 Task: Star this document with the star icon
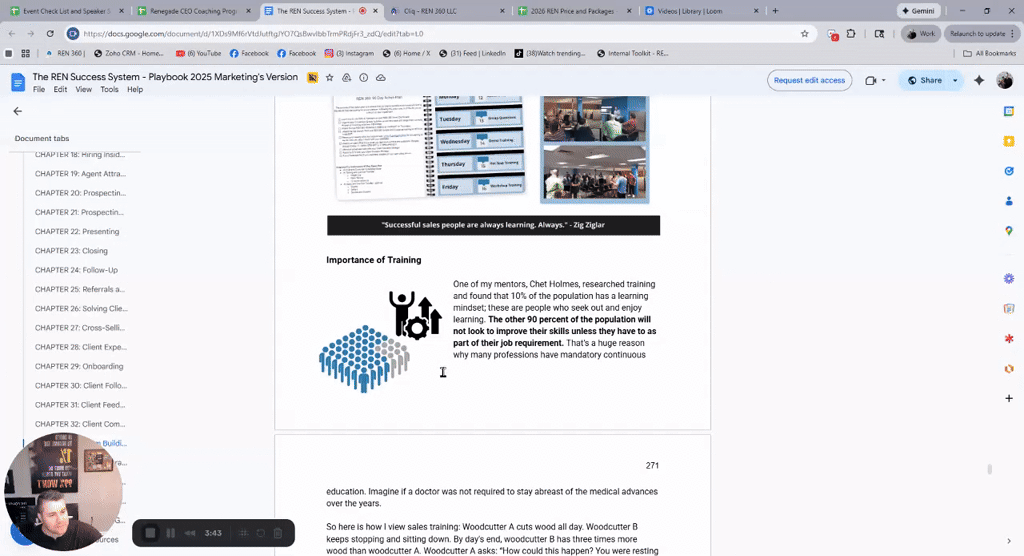coord(330,78)
